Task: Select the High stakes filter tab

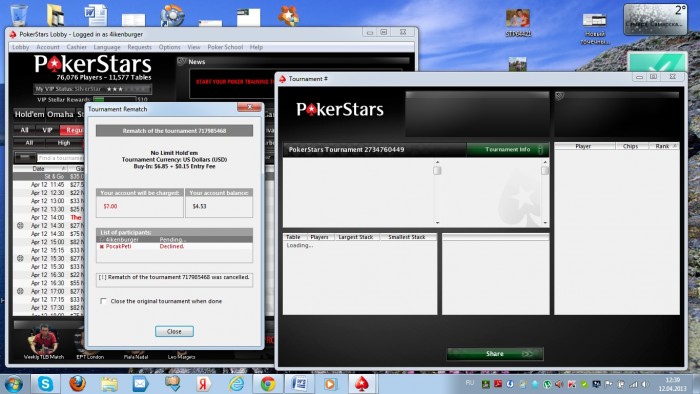Action: point(64,143)
